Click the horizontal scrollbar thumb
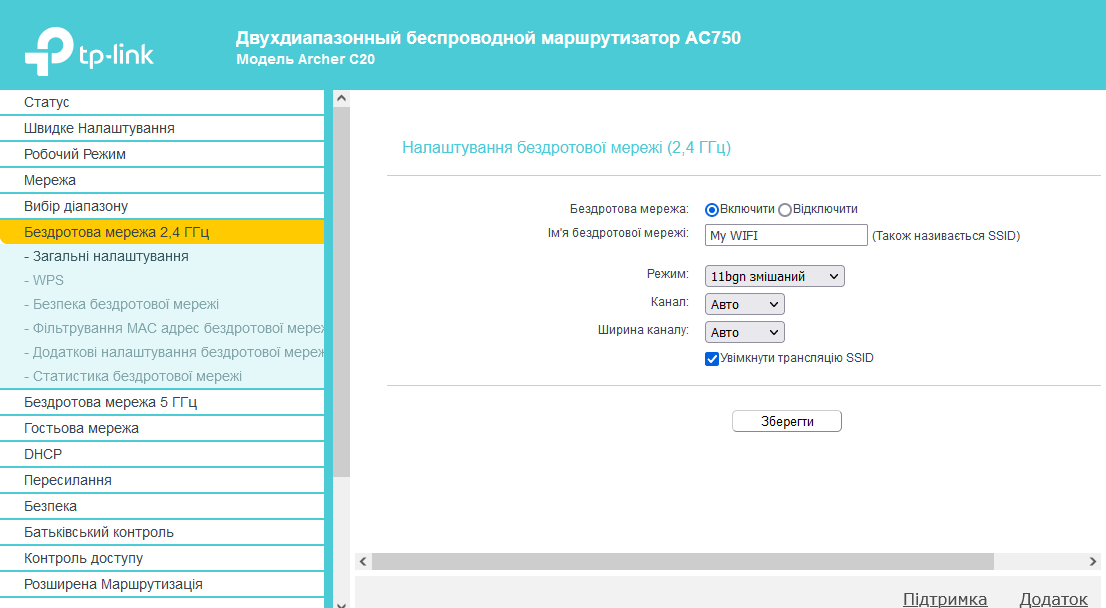Viewport: 1106px width, 608px height. pyautogui.click(x=683, y=561)
